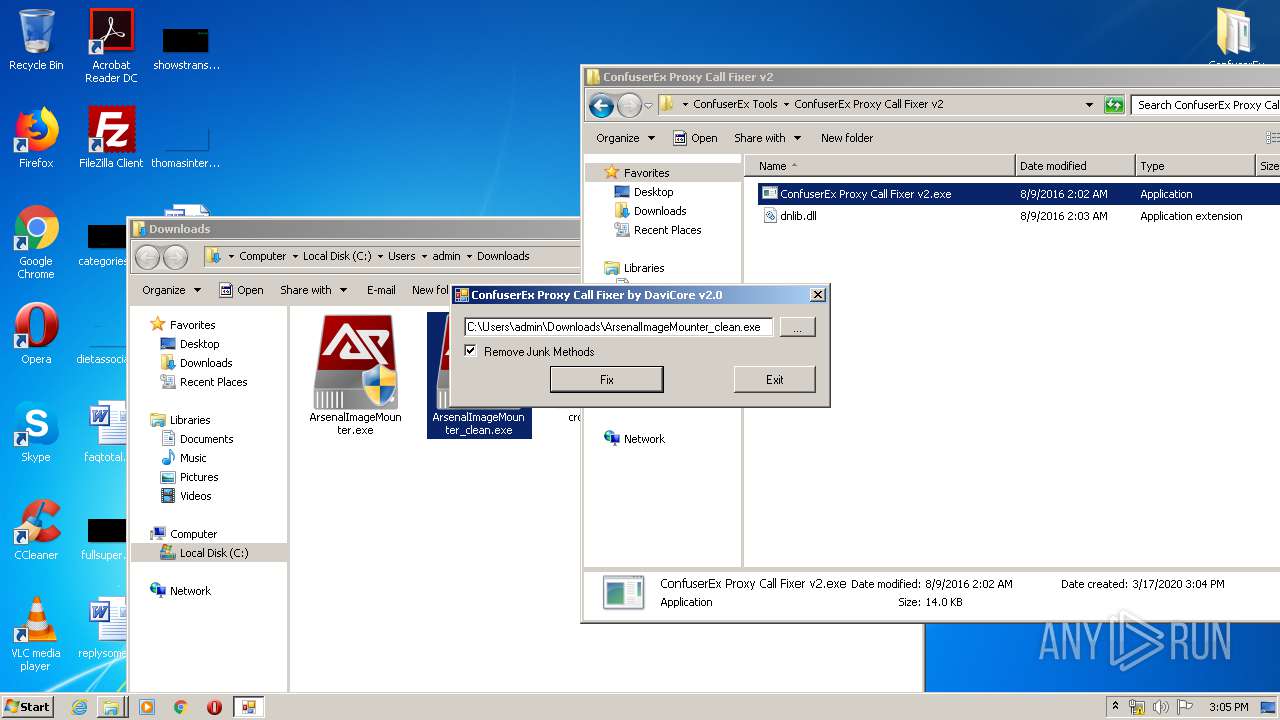
Task: Open replysome Word document on desktop
Action: point(105,628)
